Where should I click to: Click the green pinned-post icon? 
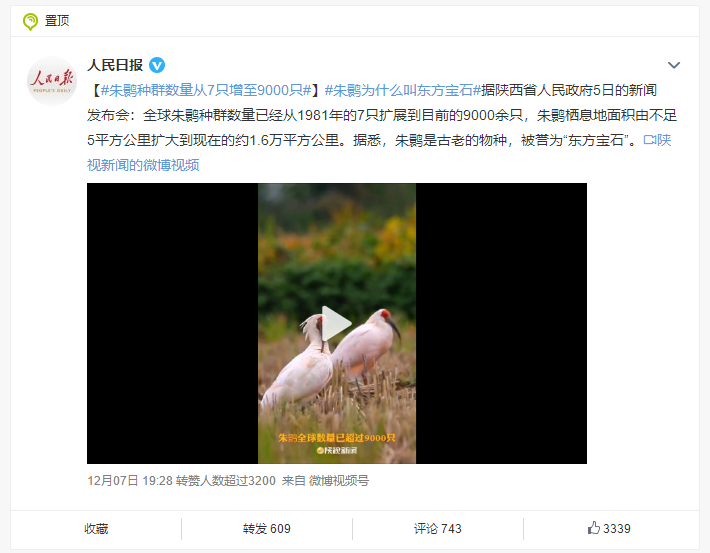tap(30, 21)
